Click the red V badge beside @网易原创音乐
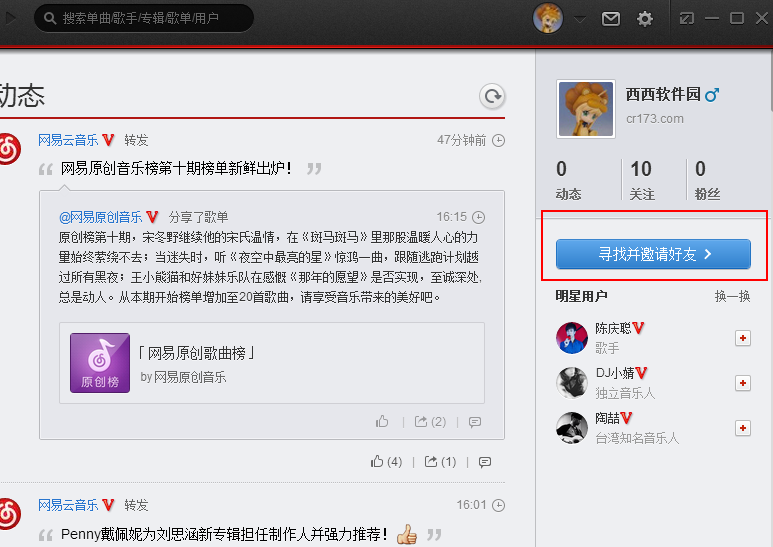773x547 pixels. [152, 217]
